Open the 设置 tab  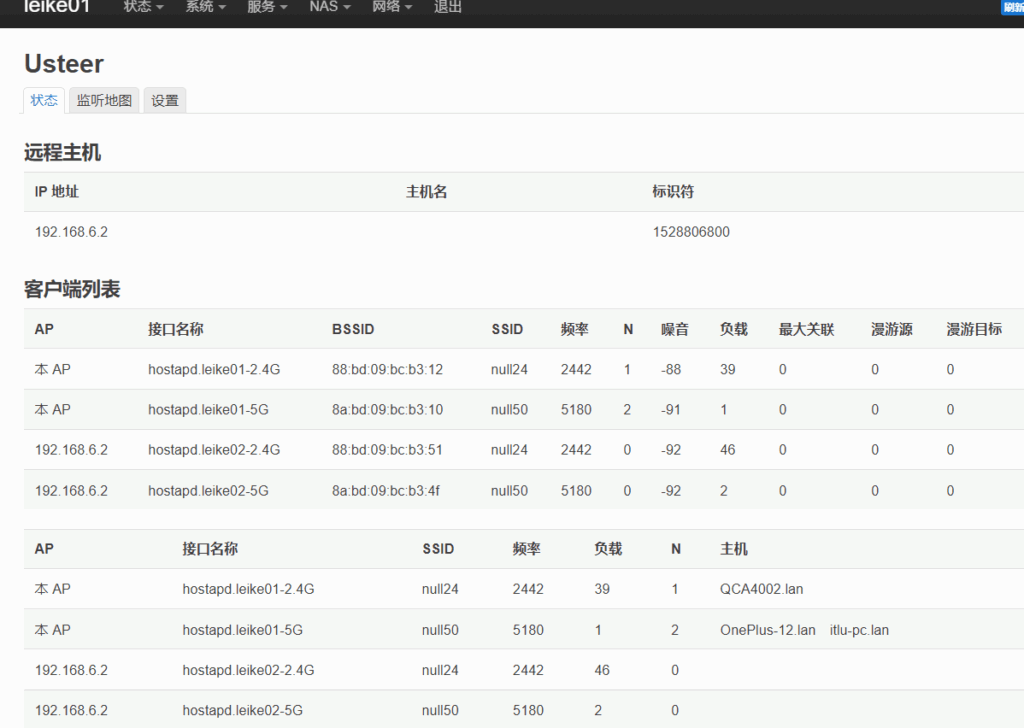click(165, 100)
